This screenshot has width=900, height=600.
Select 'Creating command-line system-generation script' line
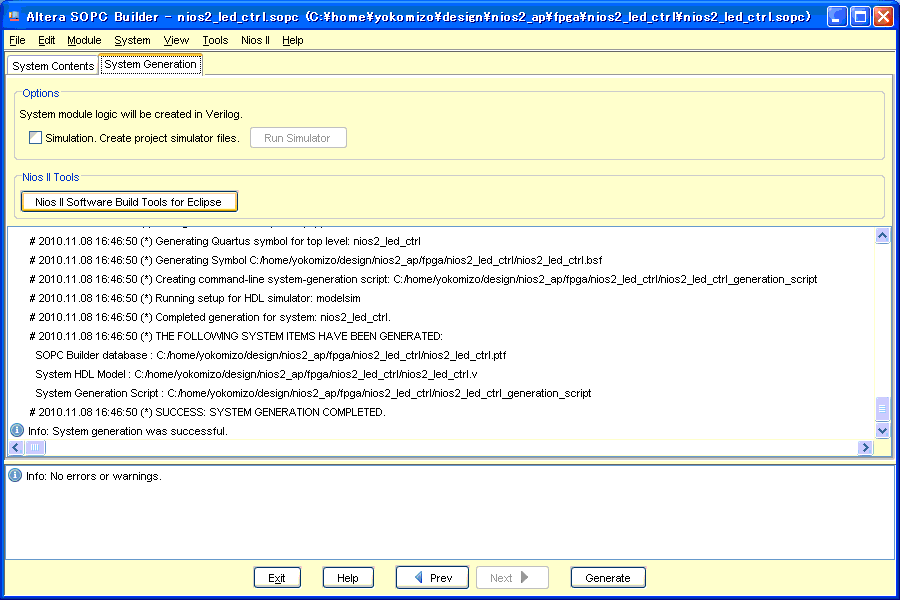coord(423,279)
